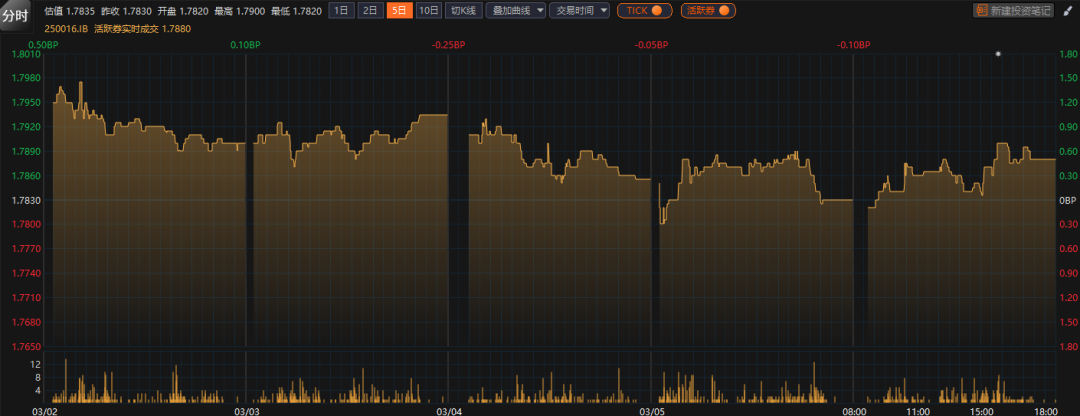Open the 叠加曲线 dropdown
Screen dimensions: 1080x416
(510, 11)
